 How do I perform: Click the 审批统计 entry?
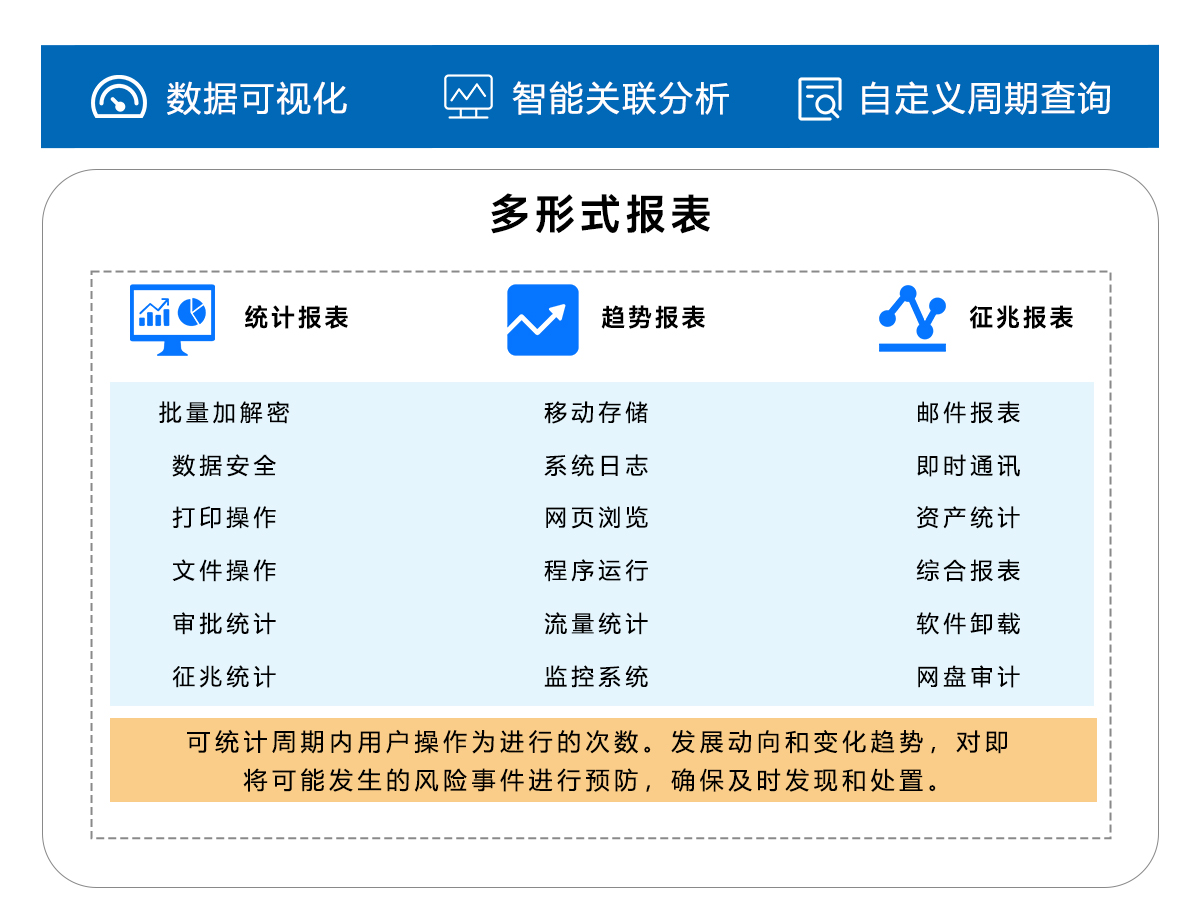click(x=224, y=624)
